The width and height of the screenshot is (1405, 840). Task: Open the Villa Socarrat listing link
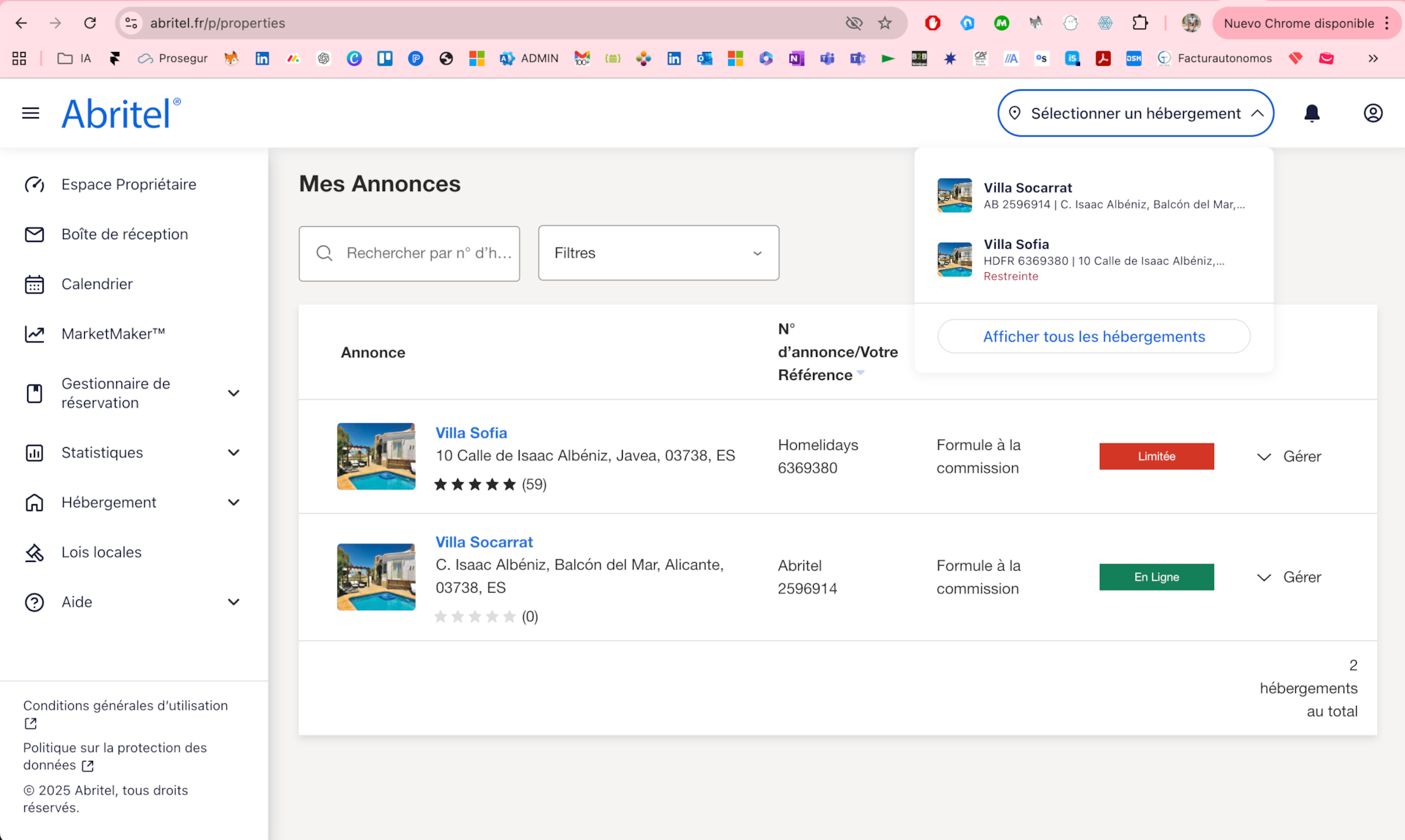484,542
